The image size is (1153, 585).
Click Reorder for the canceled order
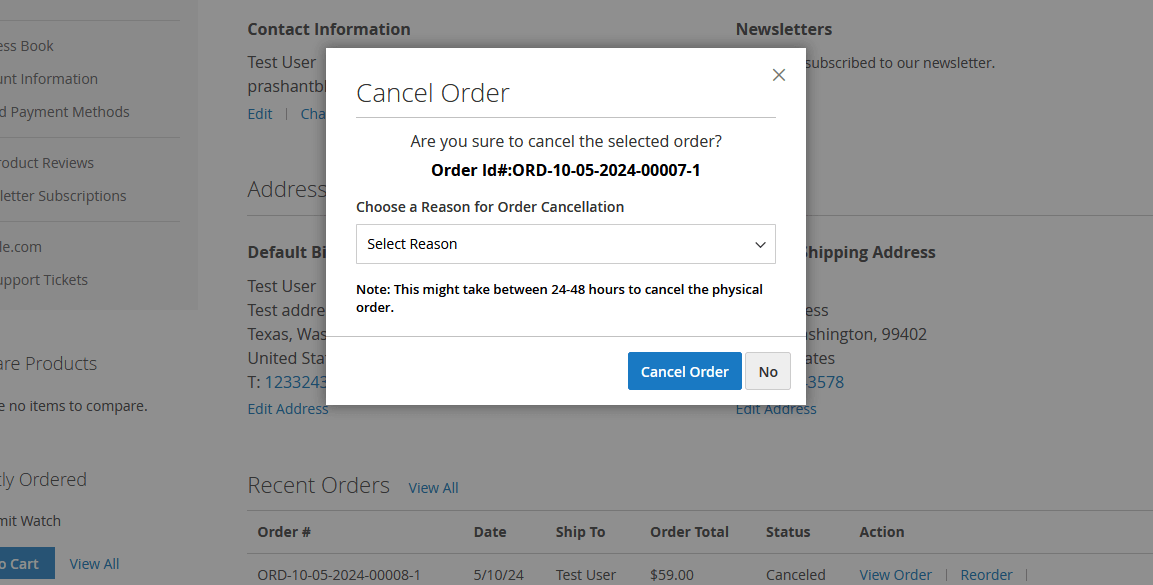pos(986,575)
